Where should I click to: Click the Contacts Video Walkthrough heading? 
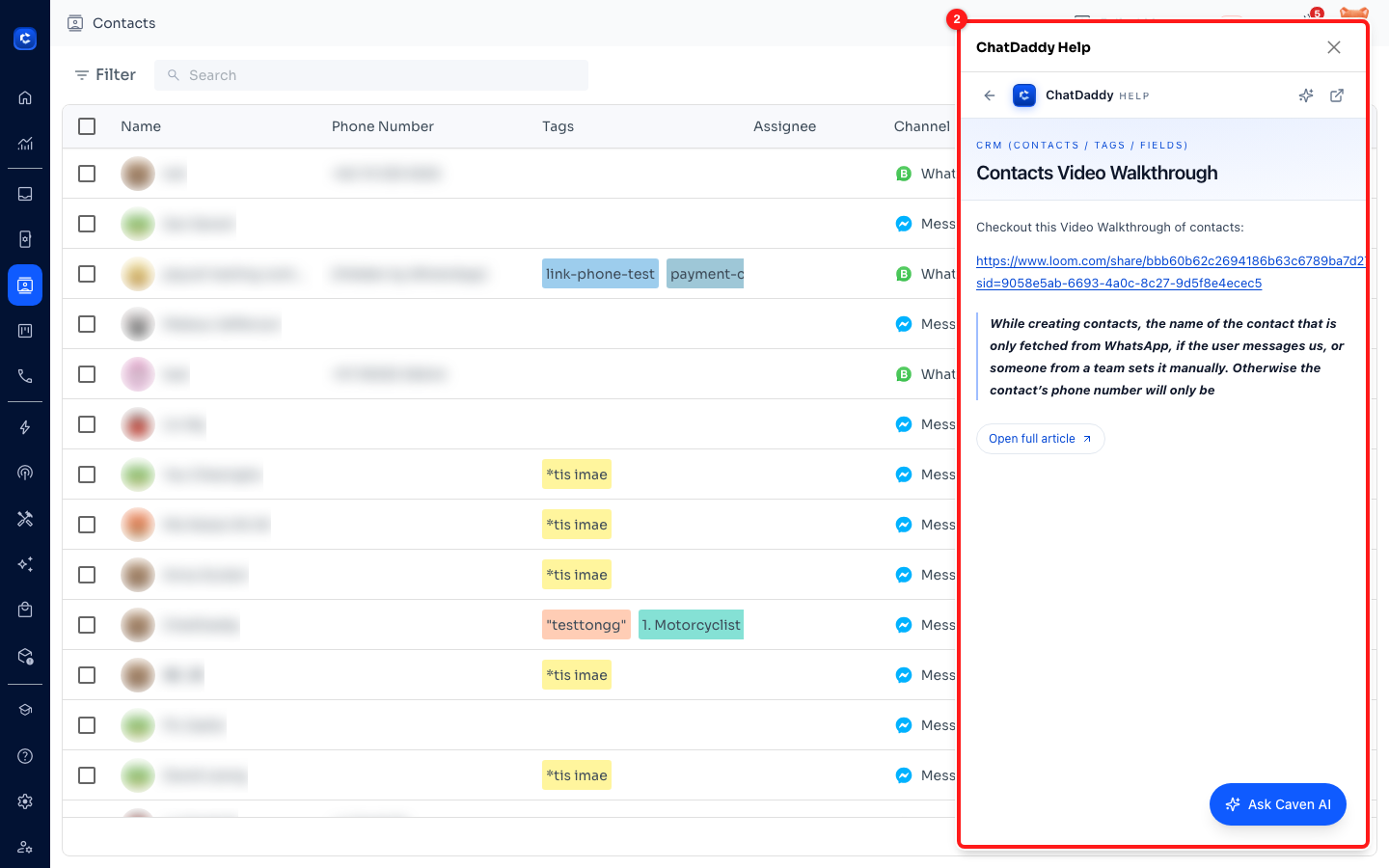coord(1097,173)
